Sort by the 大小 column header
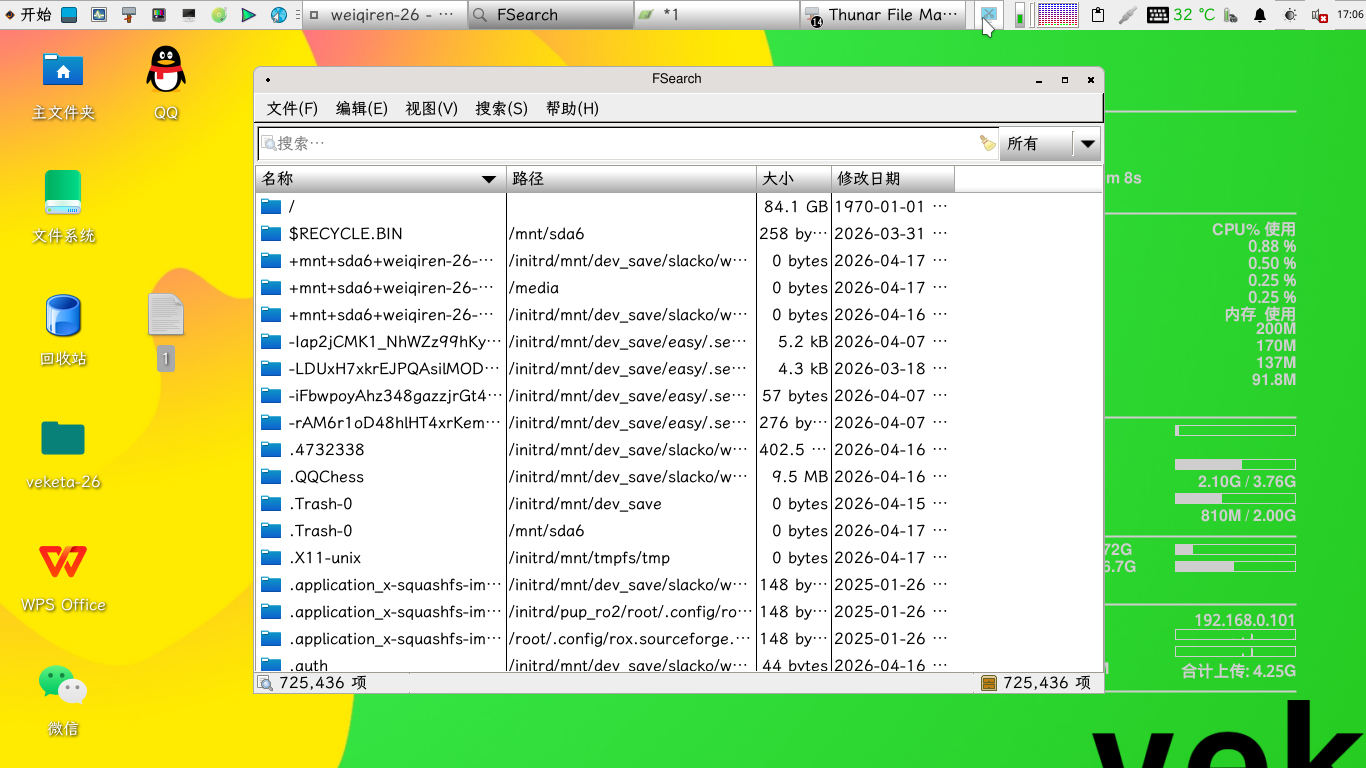This screenshot has height=768, width=1366. [x=794, y=179]
